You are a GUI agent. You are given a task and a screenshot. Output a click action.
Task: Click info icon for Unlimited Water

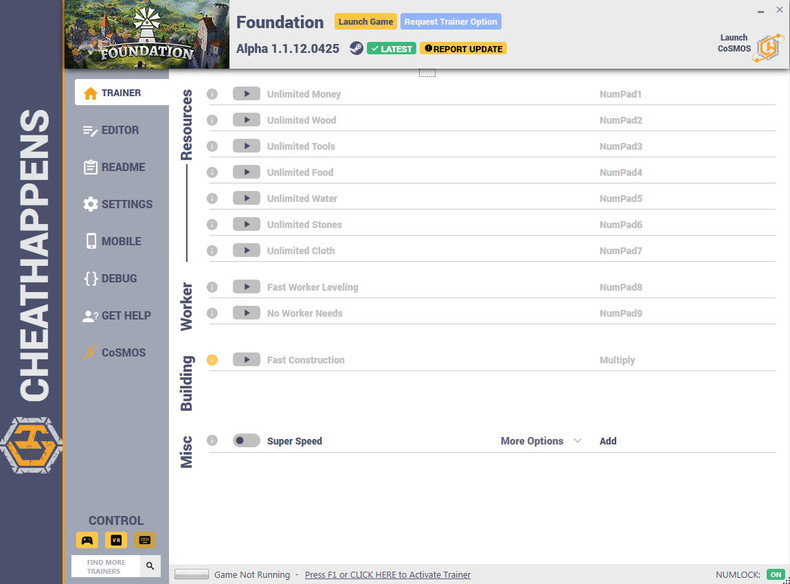tap(212, 199)
